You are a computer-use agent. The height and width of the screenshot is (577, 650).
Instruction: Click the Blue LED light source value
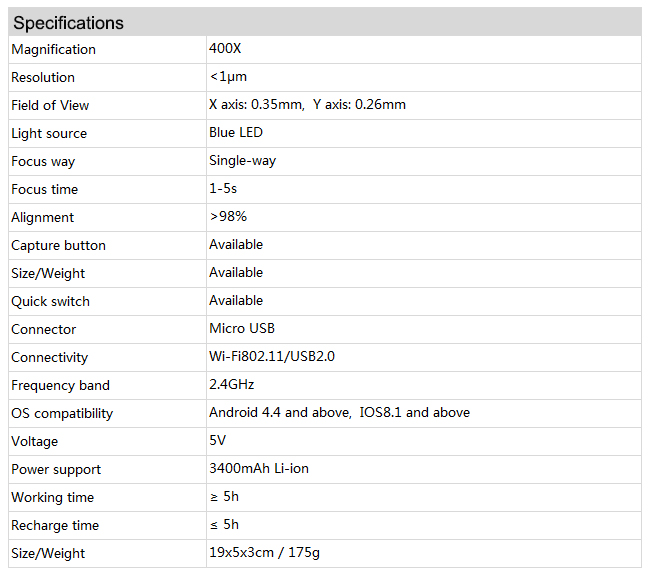click(236, 133)
